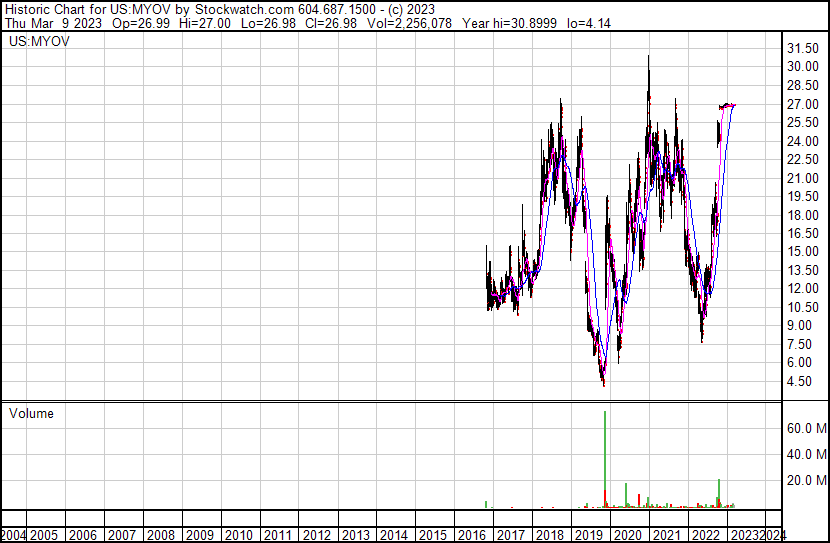Click the 30.00 price axis label

tap(803, 67)
